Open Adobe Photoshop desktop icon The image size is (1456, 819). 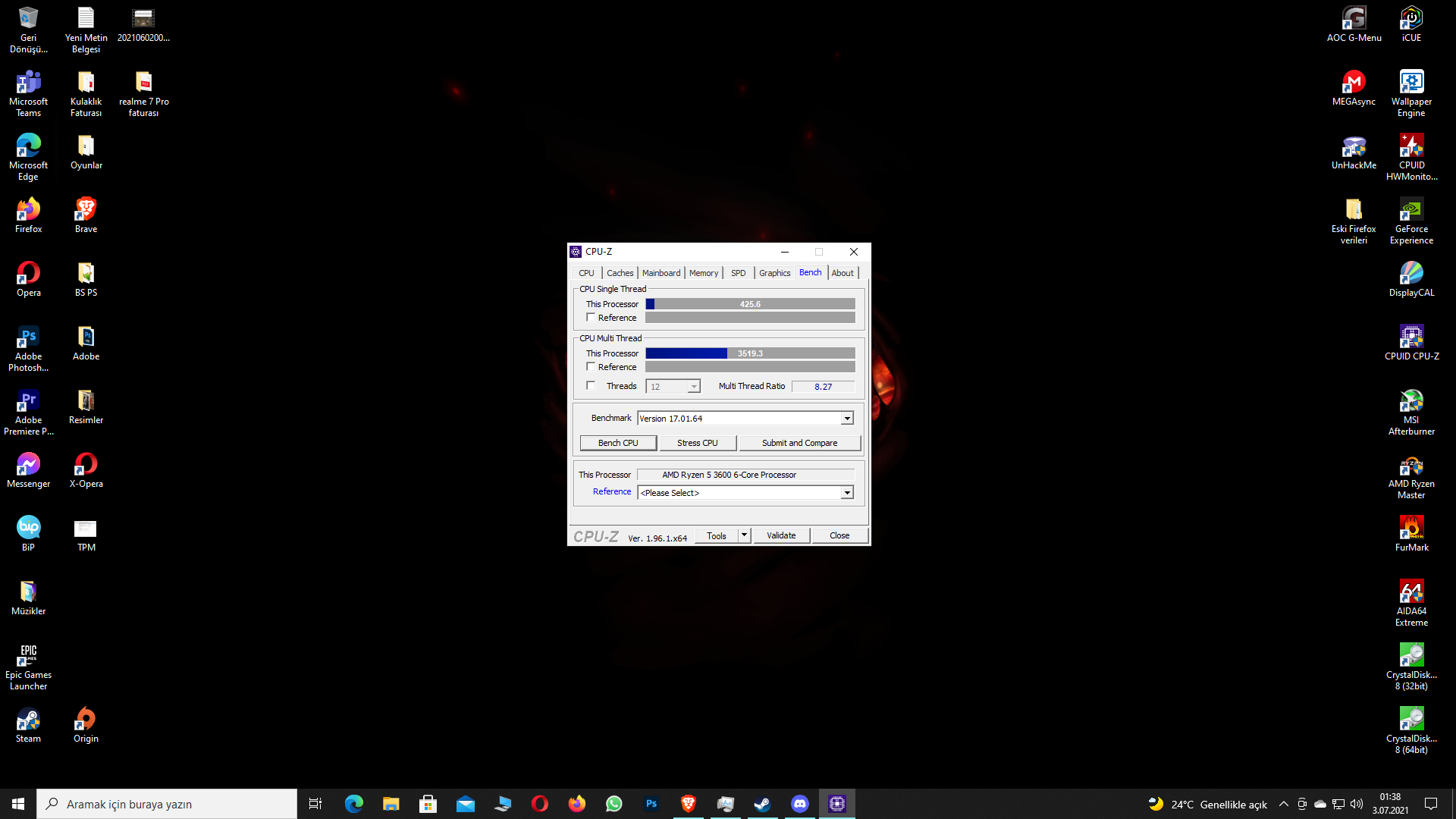28,349
